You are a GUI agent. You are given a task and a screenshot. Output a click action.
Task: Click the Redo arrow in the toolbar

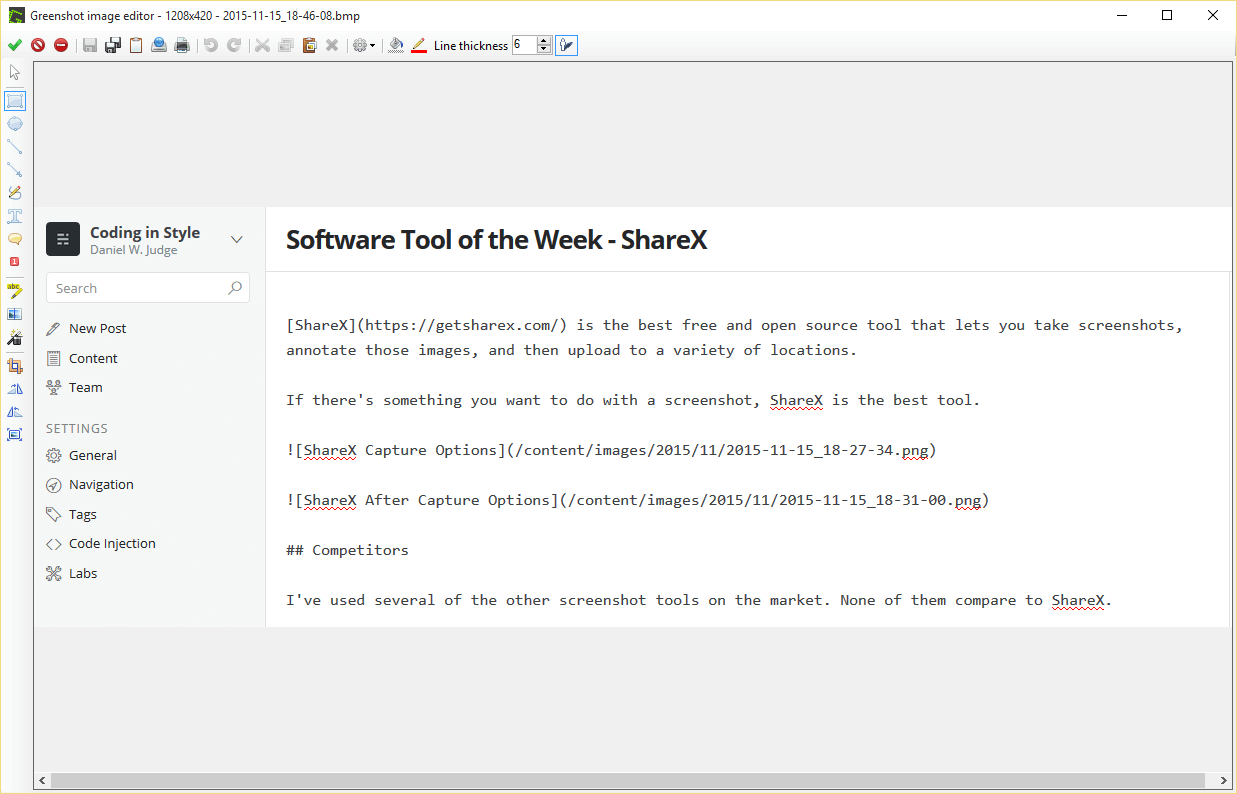[234, 45]
